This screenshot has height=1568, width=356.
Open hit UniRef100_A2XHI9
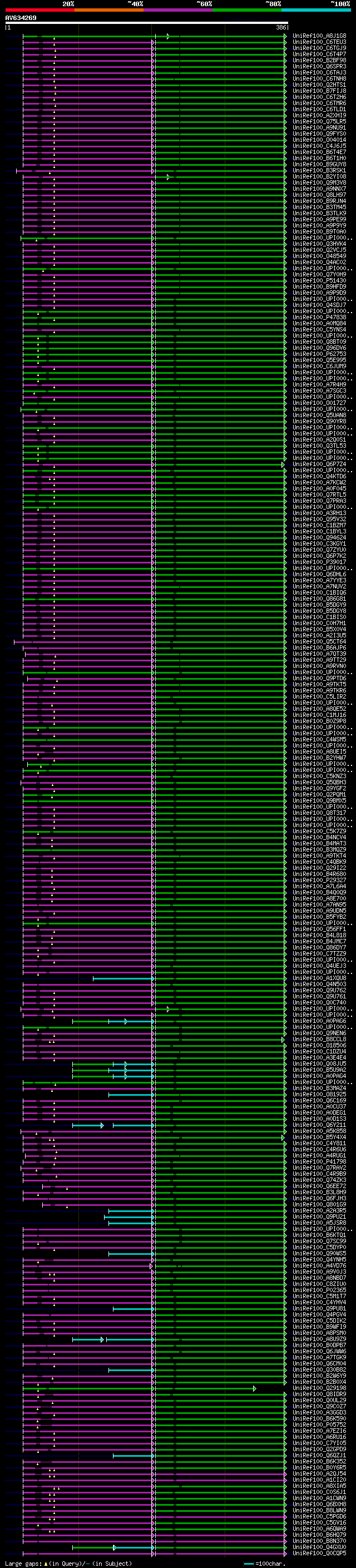319,115
